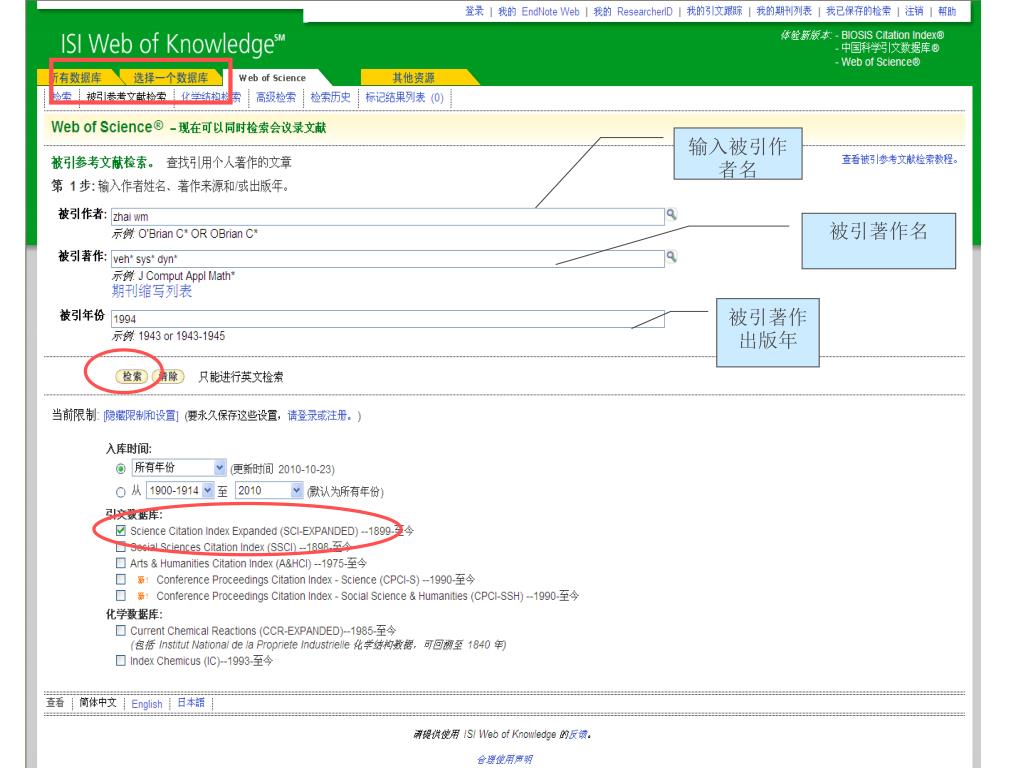Click the 隐藏限制和设置 link
Viewport: 1024px width, 768px height.
141,415
